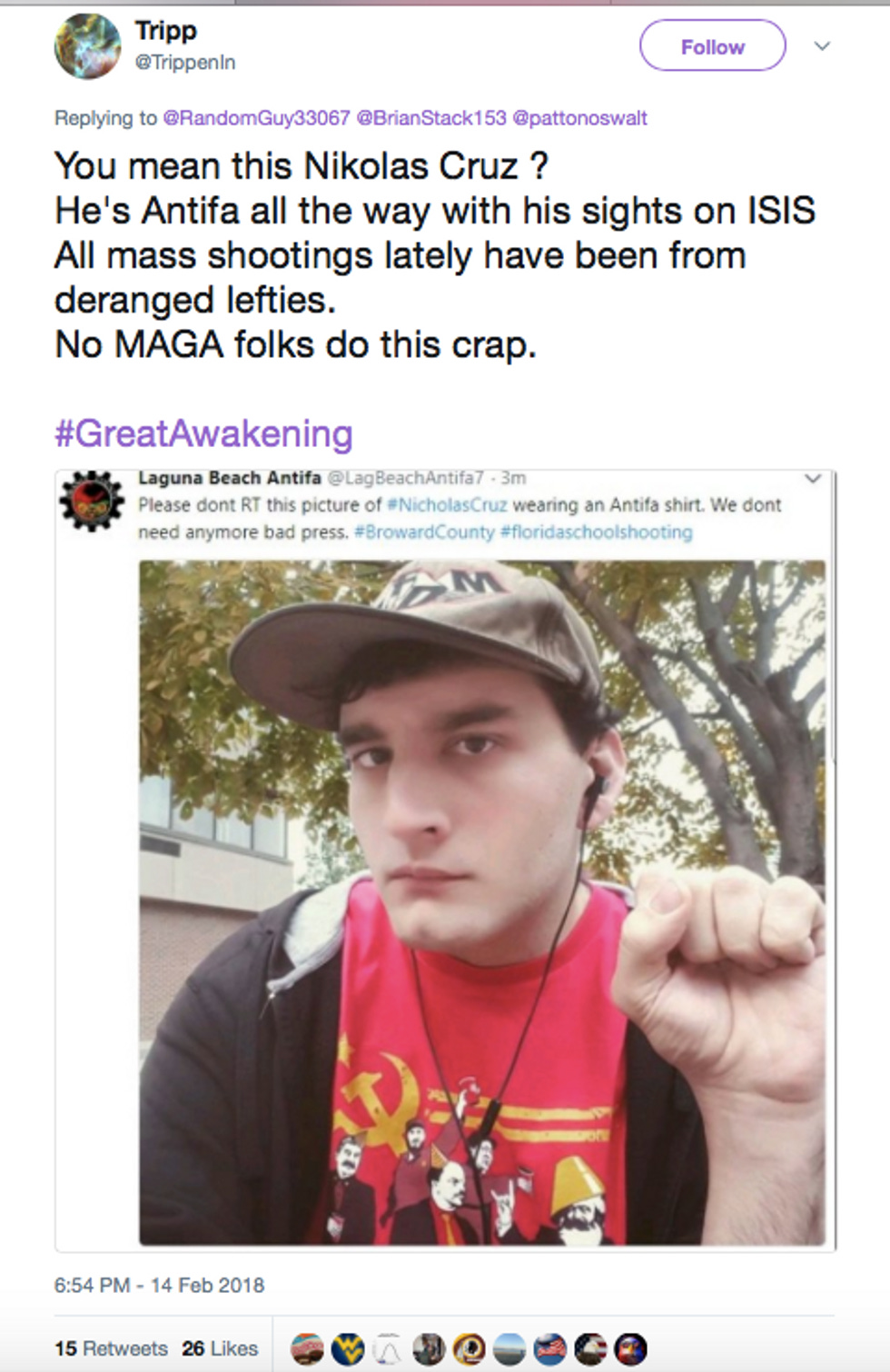The height and width of the screenshot is (1372, 890).
Task: Click the Redskins logo liker avatar
Action: (x=470, y=1349)
